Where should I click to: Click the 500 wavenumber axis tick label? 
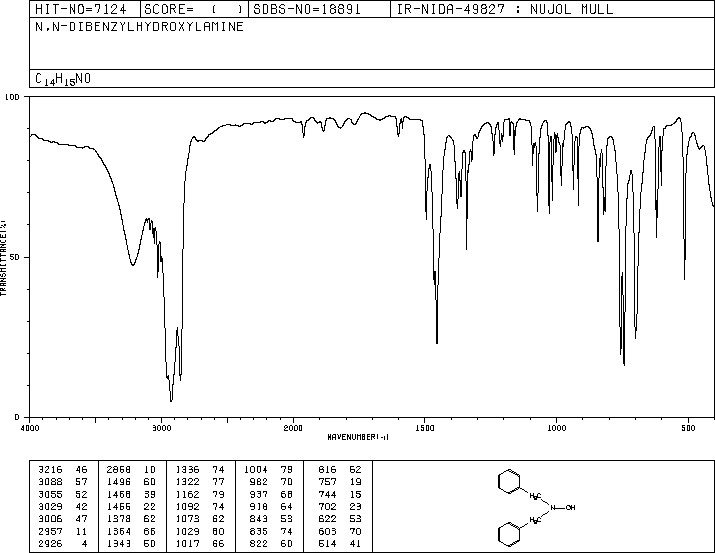[688, 428]
